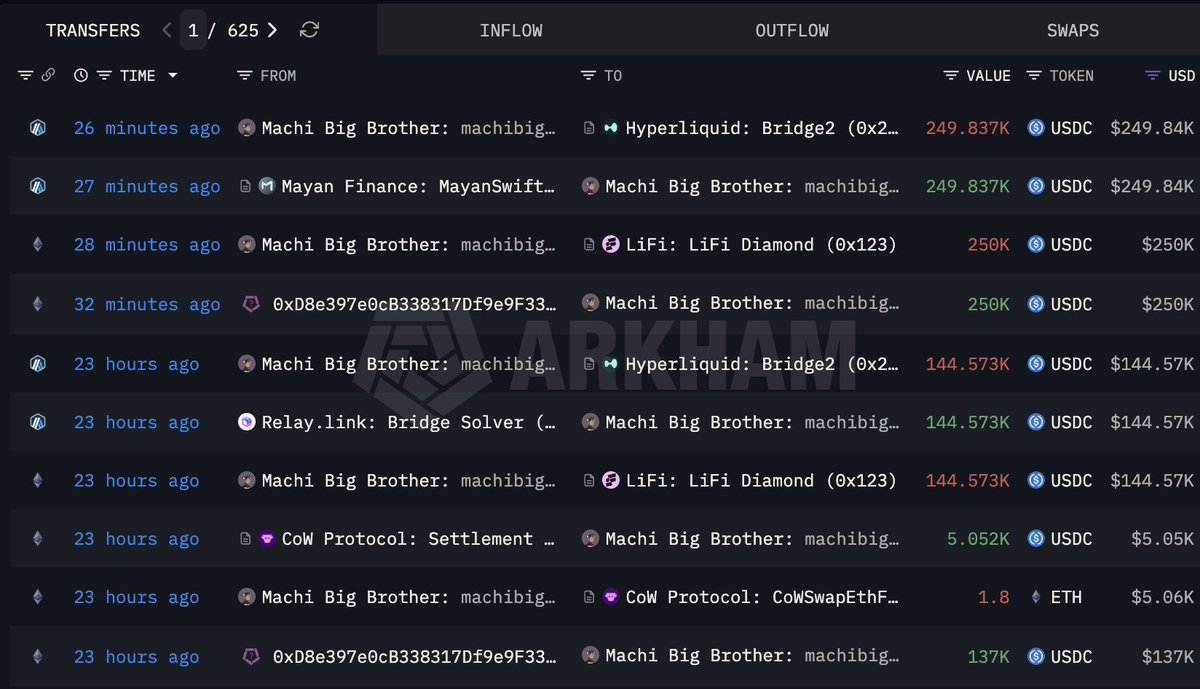Expand the TIME sort dropdown arrow
The width and height of the screenshot is (1200, 689).
[173, 76]
